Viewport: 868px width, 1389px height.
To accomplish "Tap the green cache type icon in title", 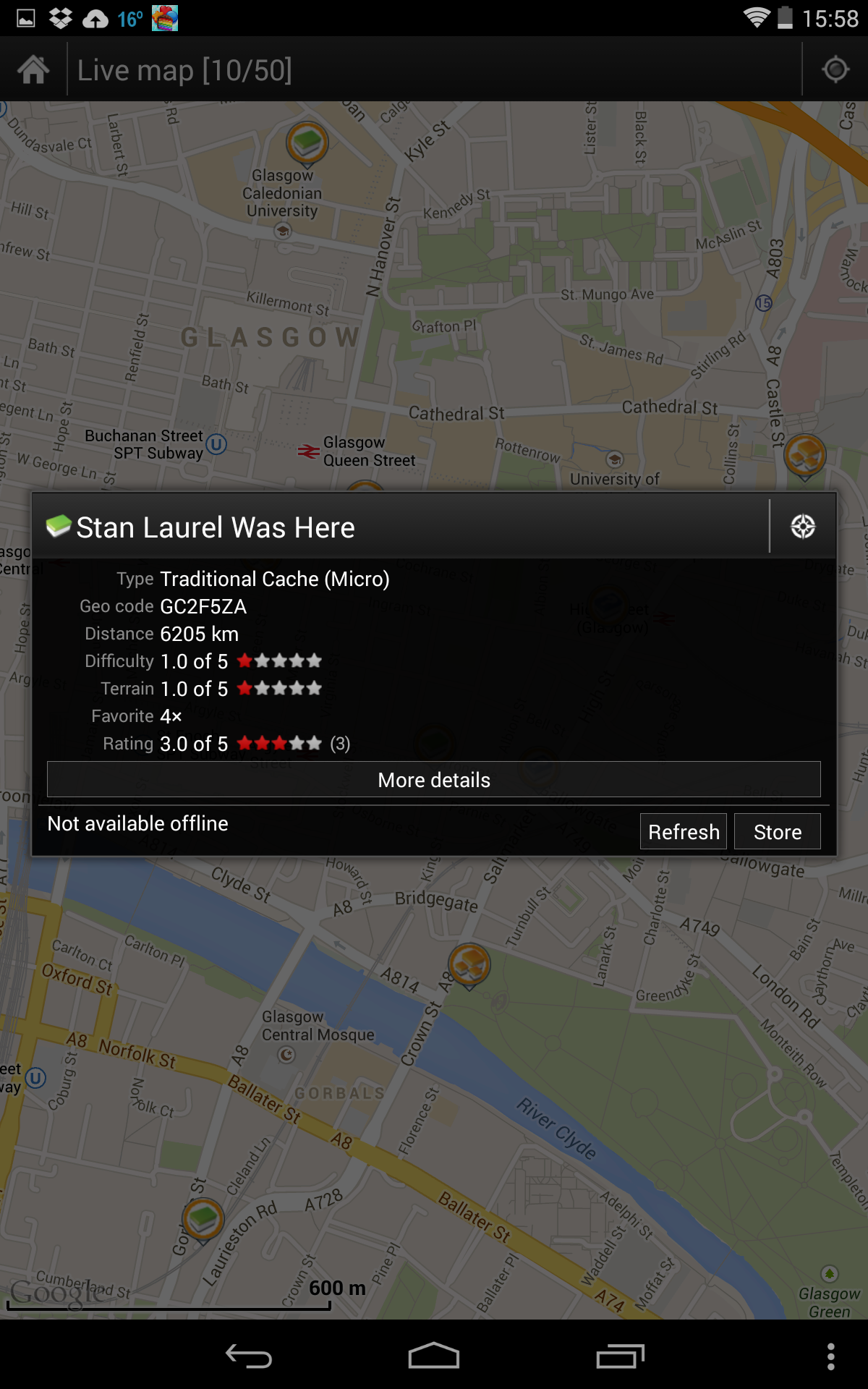I will pyautogui.click(x=59, y=526).
